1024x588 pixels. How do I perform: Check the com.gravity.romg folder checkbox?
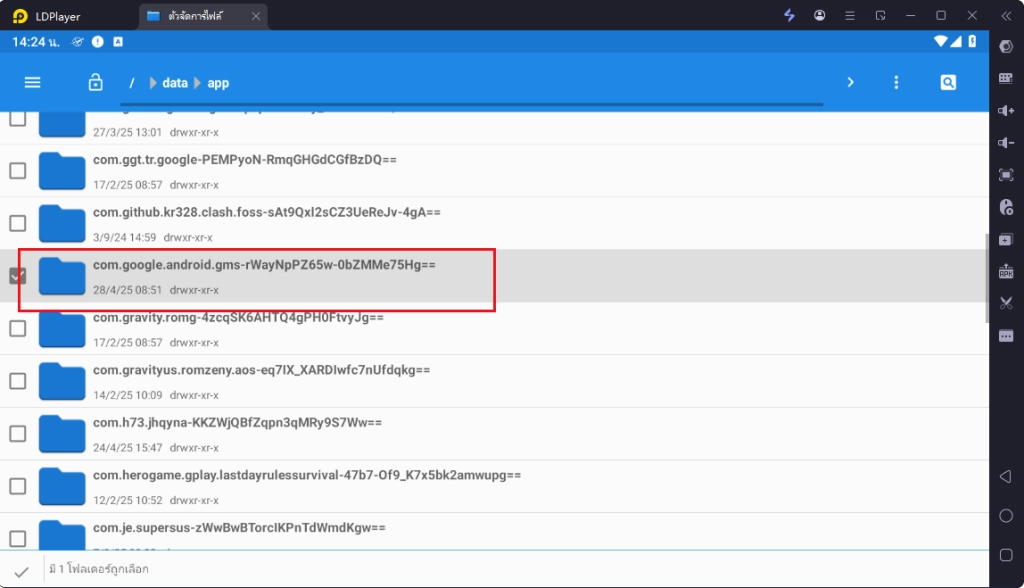18,329
